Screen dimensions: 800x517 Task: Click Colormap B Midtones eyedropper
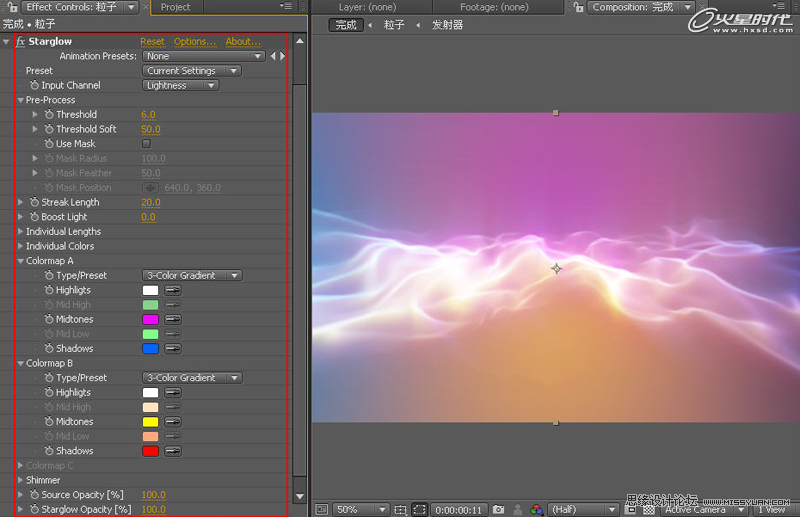(x=173, y=422)
